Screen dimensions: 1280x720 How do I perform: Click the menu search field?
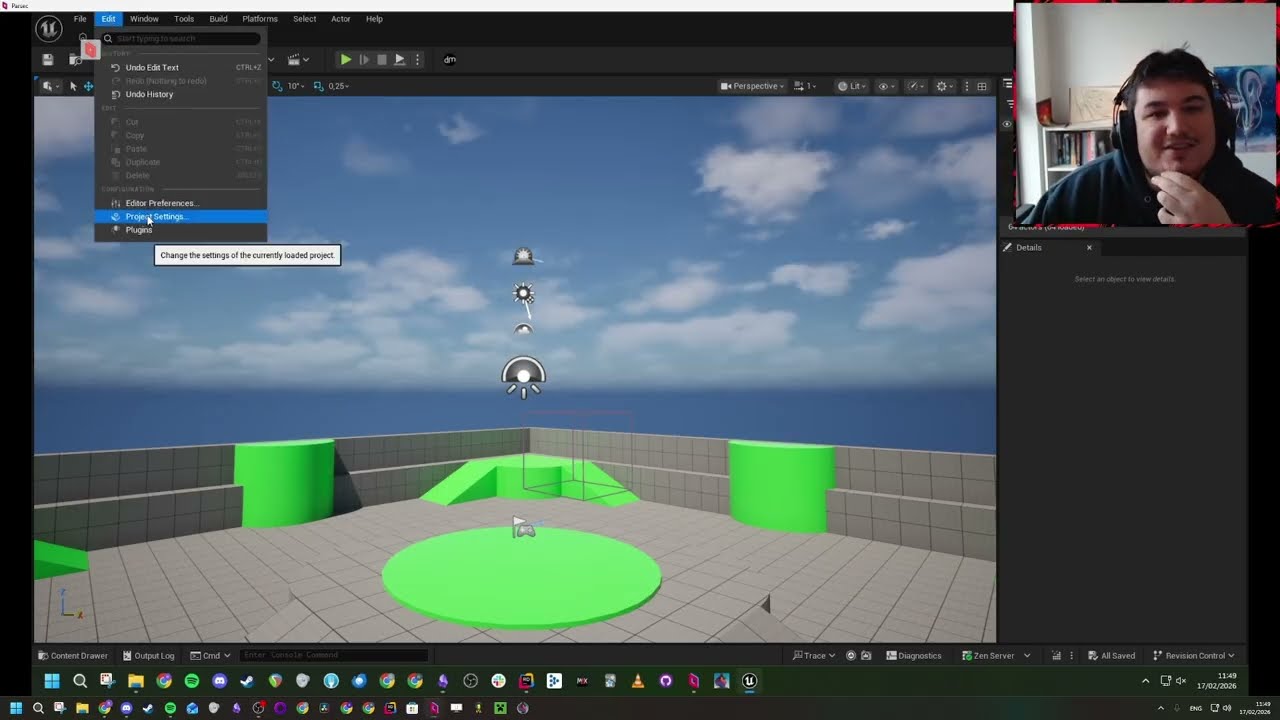[181, 39]
